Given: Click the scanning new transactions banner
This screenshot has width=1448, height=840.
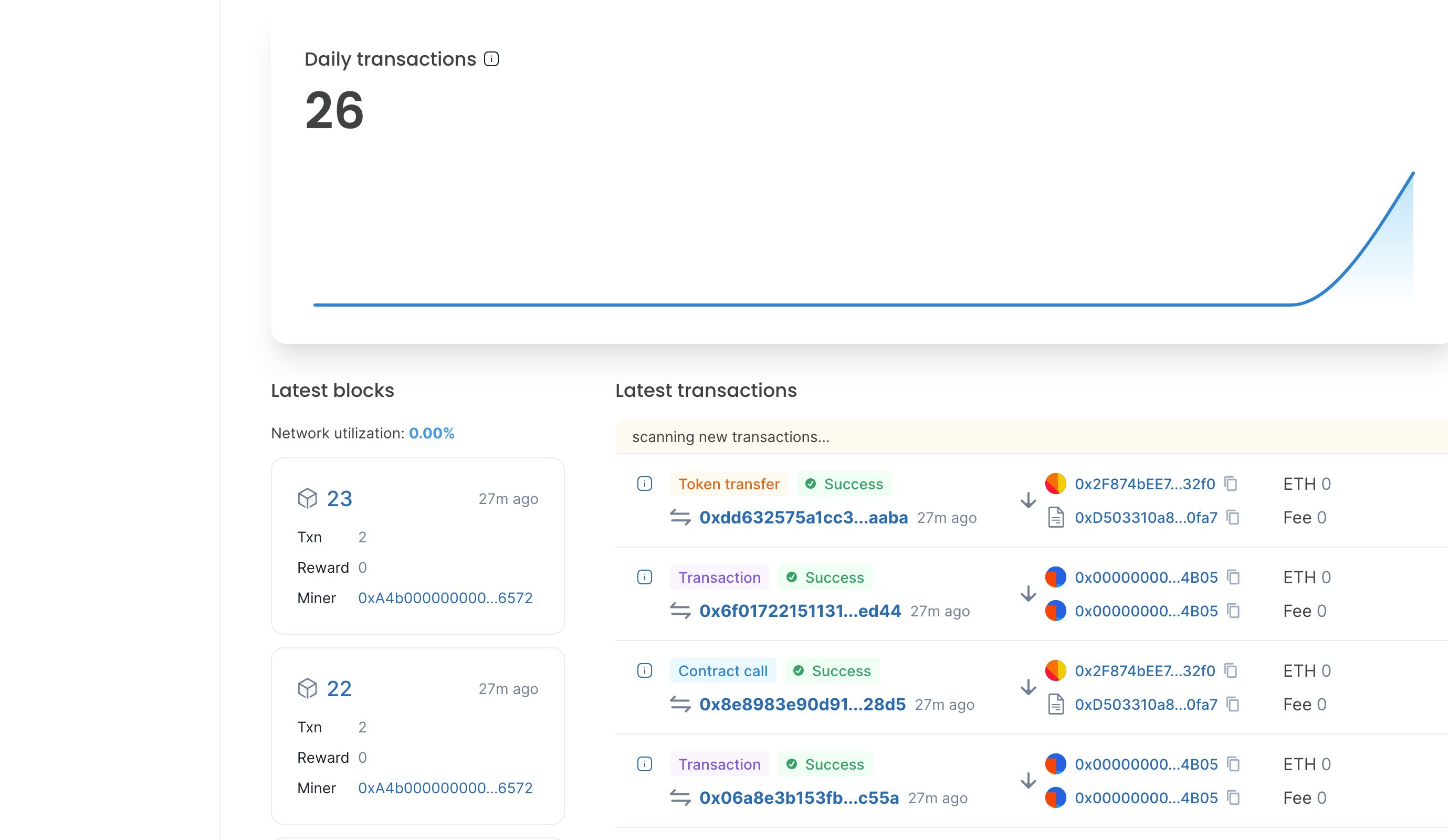Looking at the screenshot, I should 1032,437.
